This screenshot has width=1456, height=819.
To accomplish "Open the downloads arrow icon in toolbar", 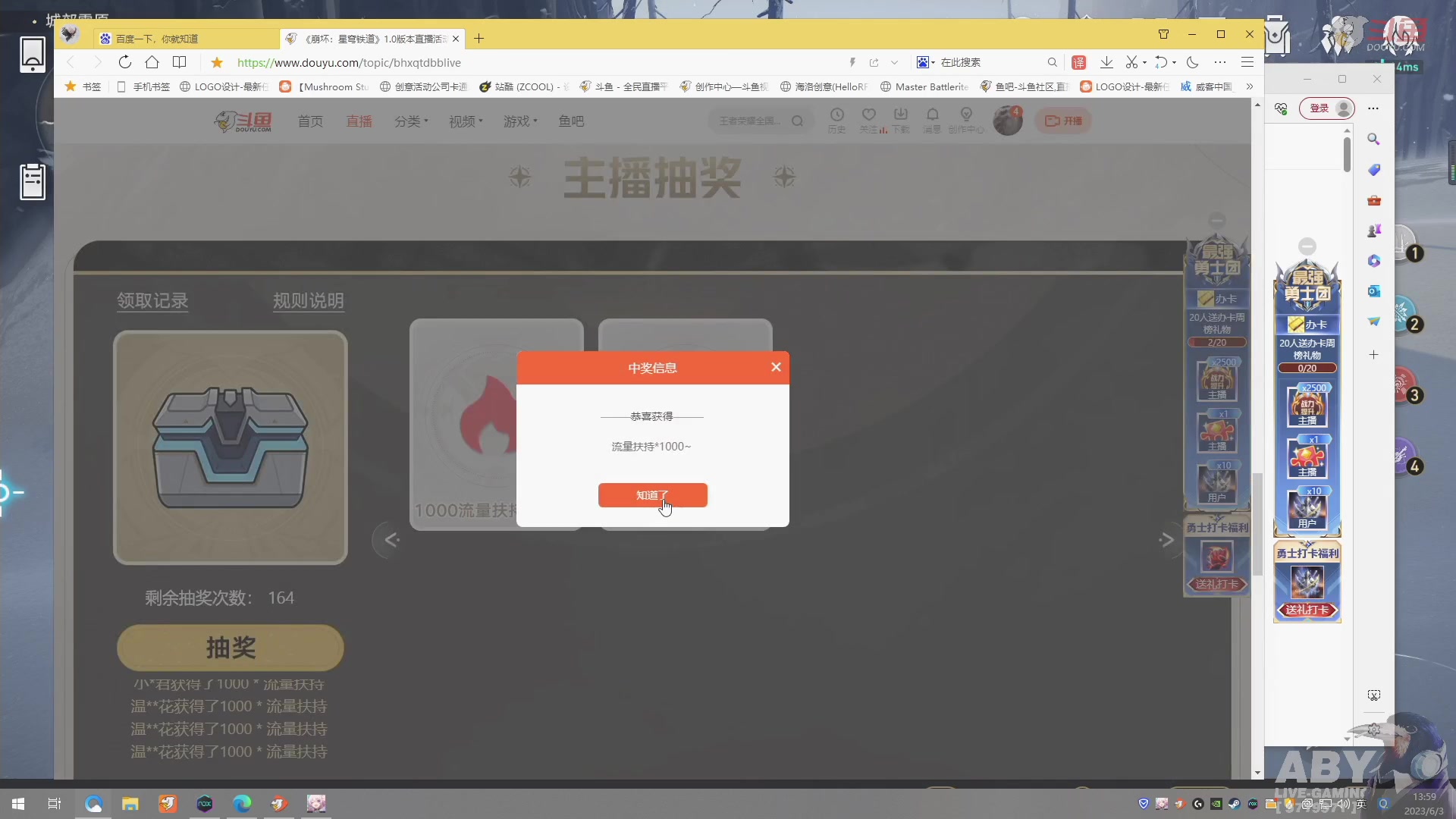I will tap(1106, 62).
